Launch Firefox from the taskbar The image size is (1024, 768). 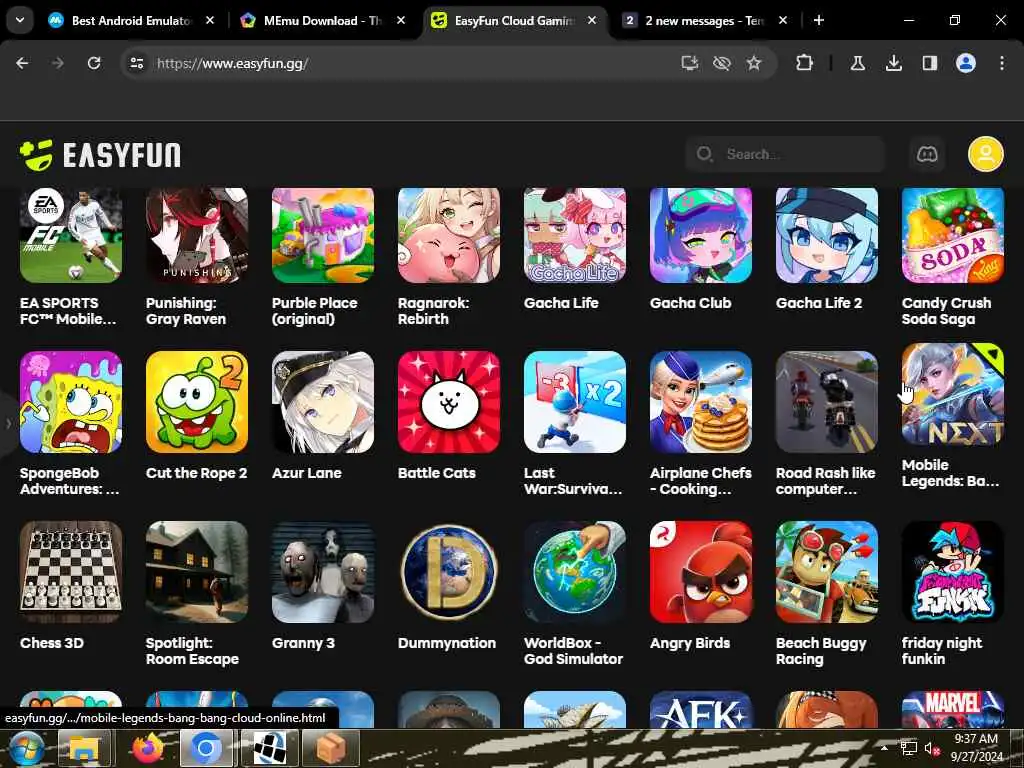[x=146, y=748]
